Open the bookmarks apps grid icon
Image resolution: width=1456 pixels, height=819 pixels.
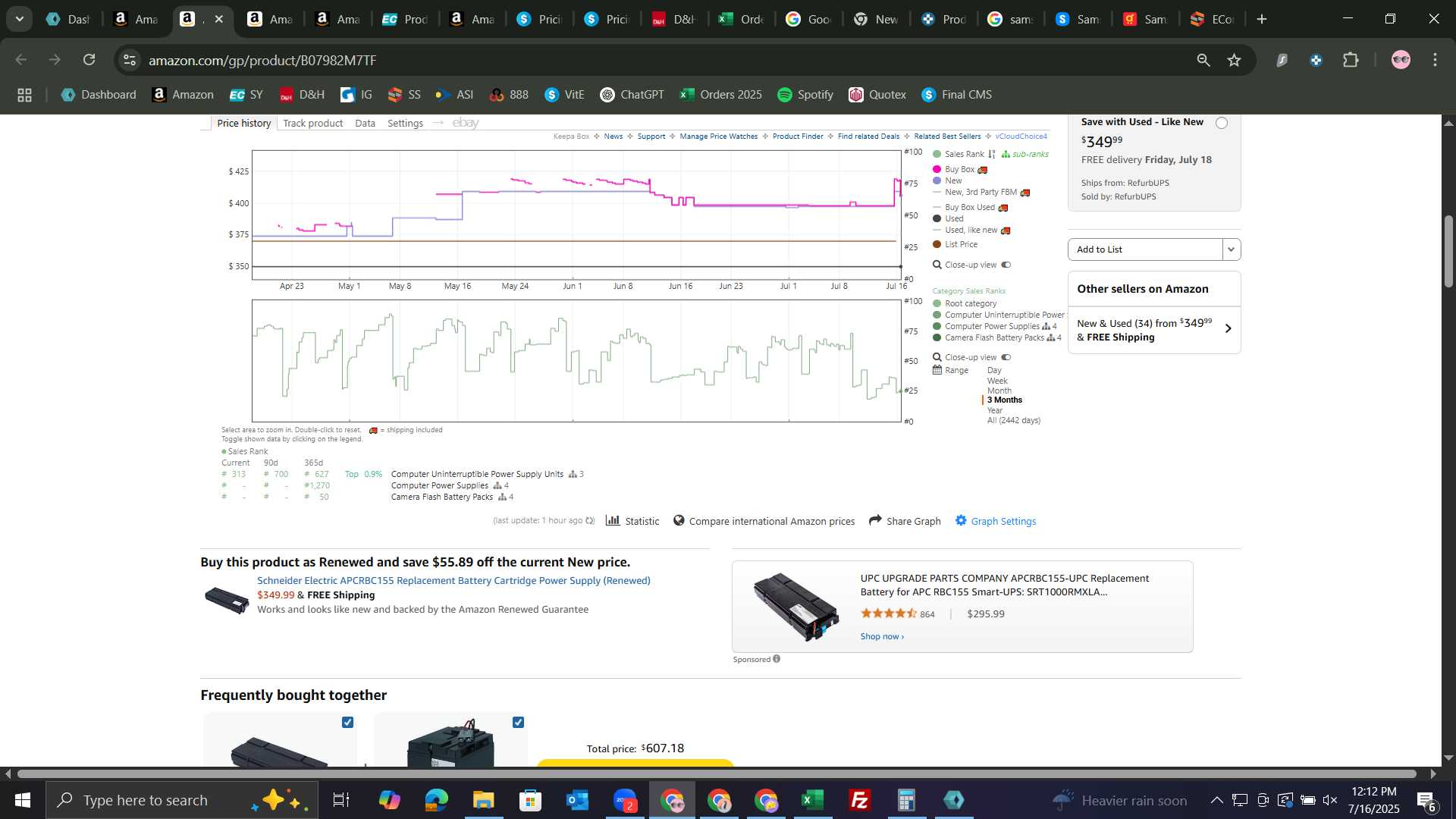24,95
